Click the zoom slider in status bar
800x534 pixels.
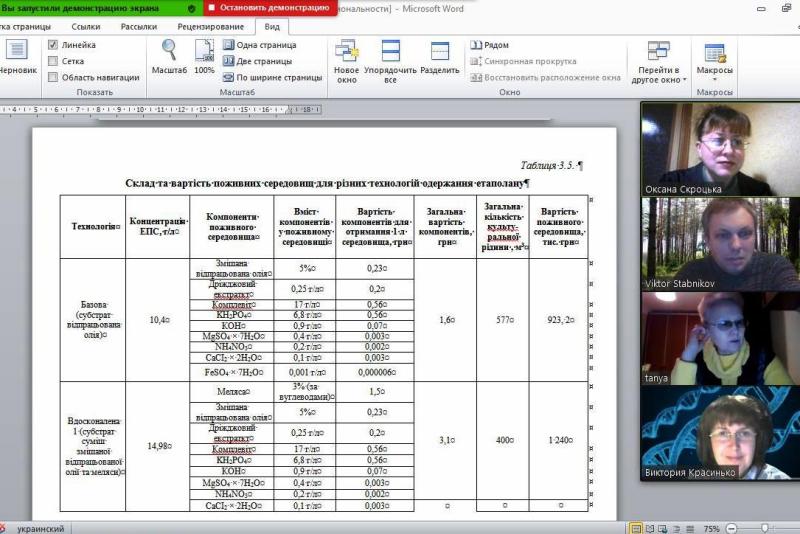pos(765,528)
